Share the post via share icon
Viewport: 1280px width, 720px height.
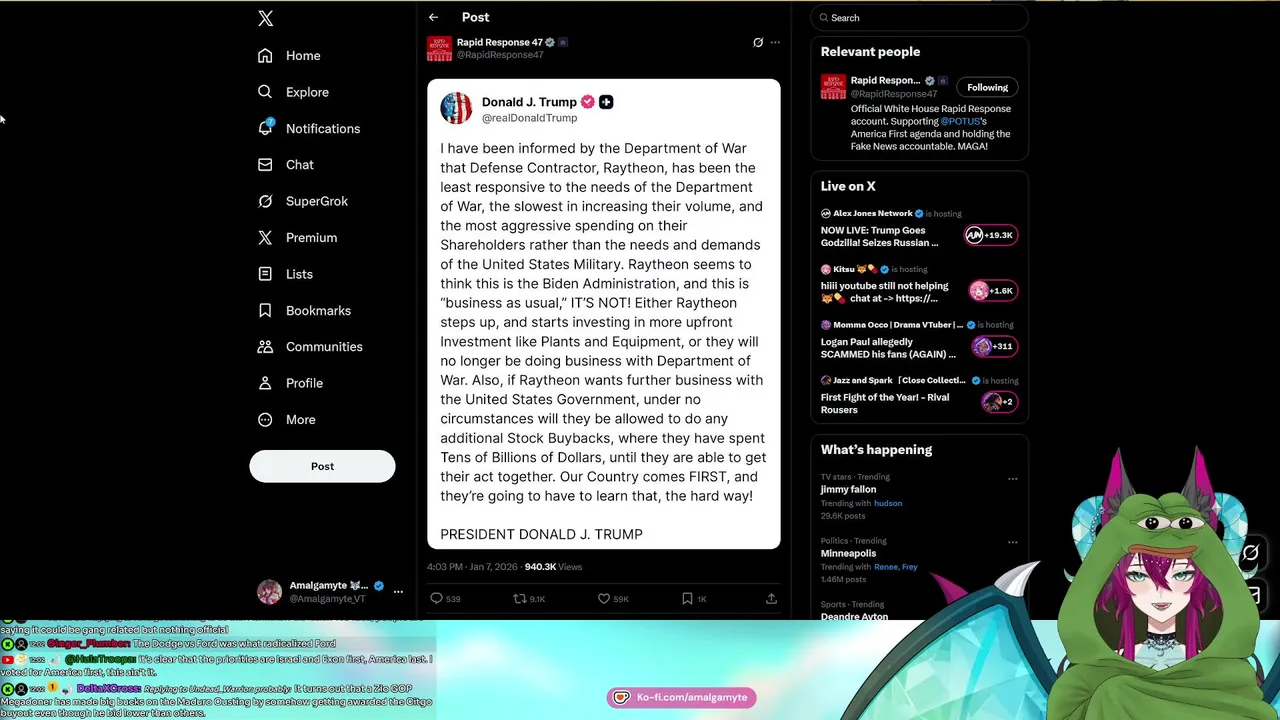tap(771, 598)
